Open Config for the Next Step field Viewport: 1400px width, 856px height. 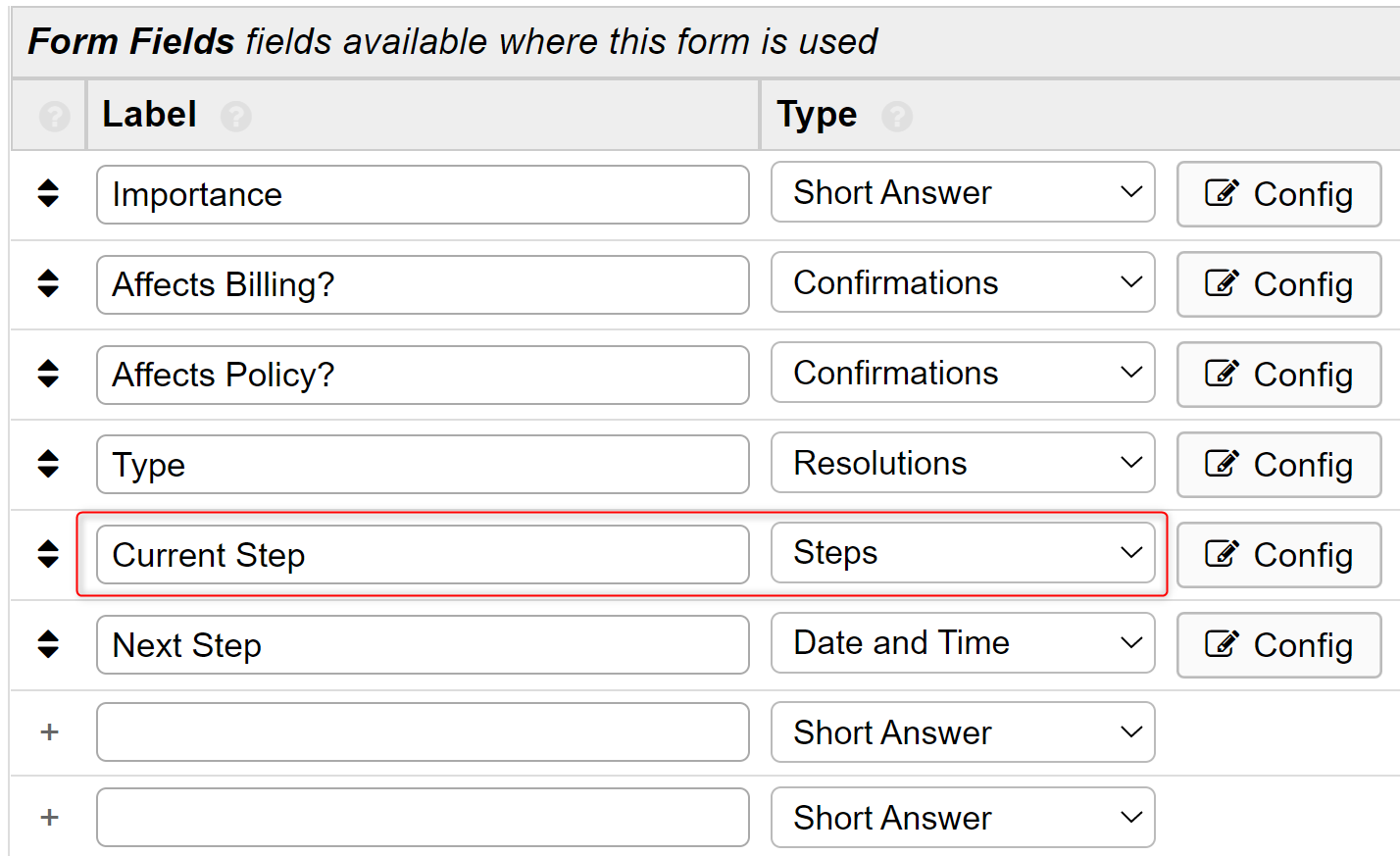(1278, 645)
